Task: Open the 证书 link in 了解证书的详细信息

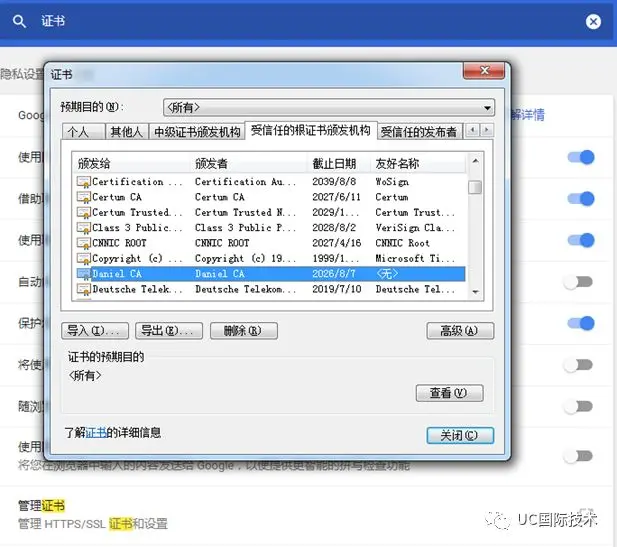Action: point(96,433)
